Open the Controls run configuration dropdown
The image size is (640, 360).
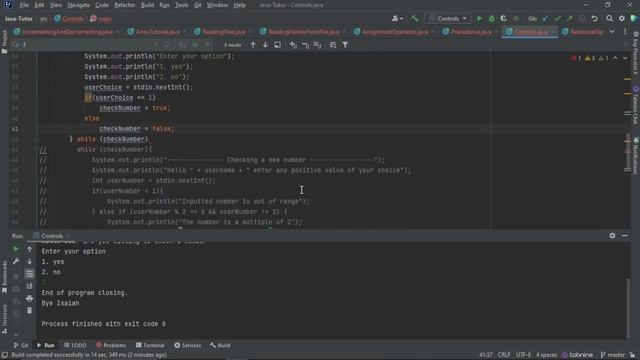pos(448,19)
